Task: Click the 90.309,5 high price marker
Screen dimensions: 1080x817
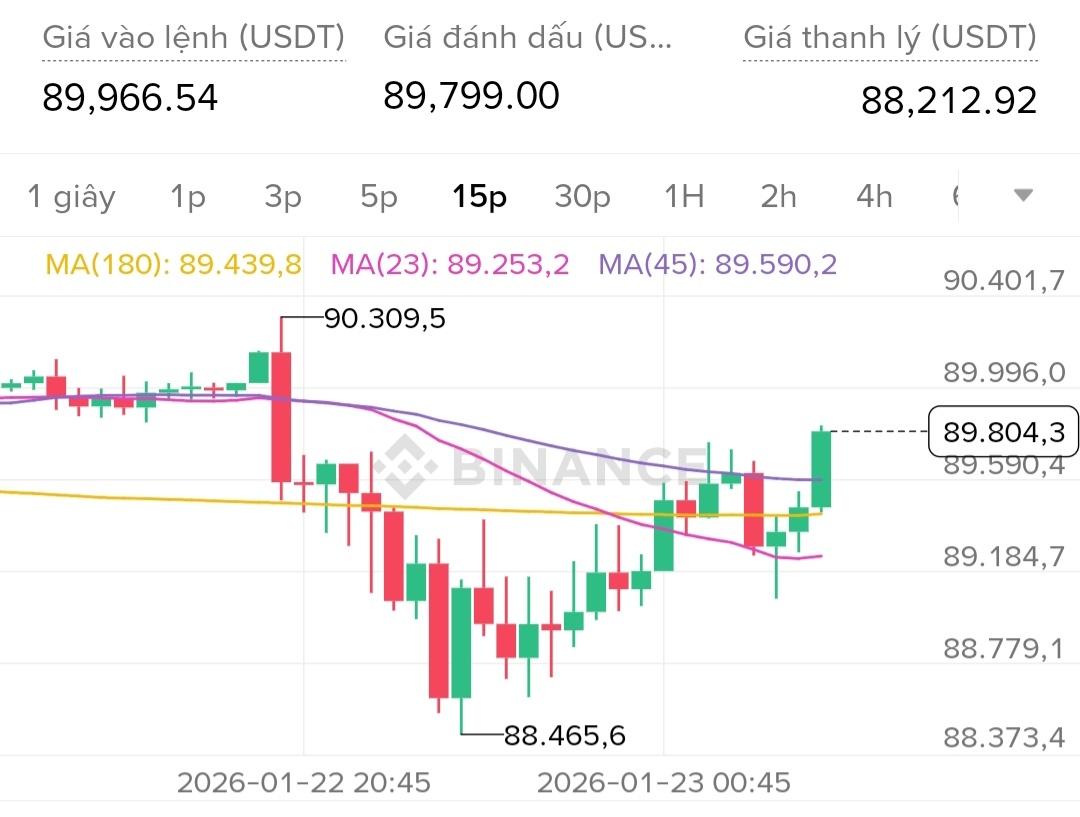Action: coord(385,319)
